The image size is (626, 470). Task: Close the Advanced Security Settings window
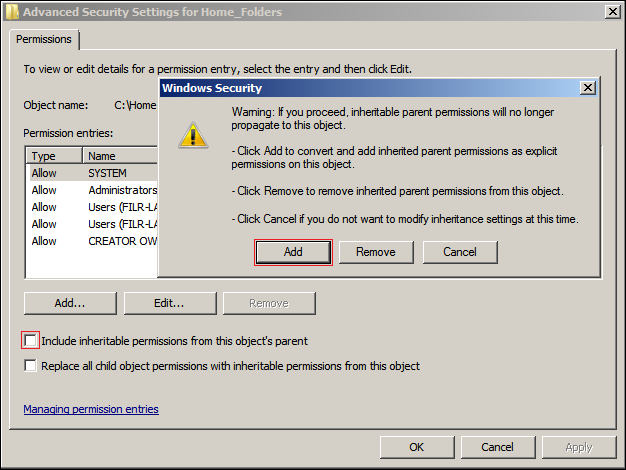pos(611,11)
